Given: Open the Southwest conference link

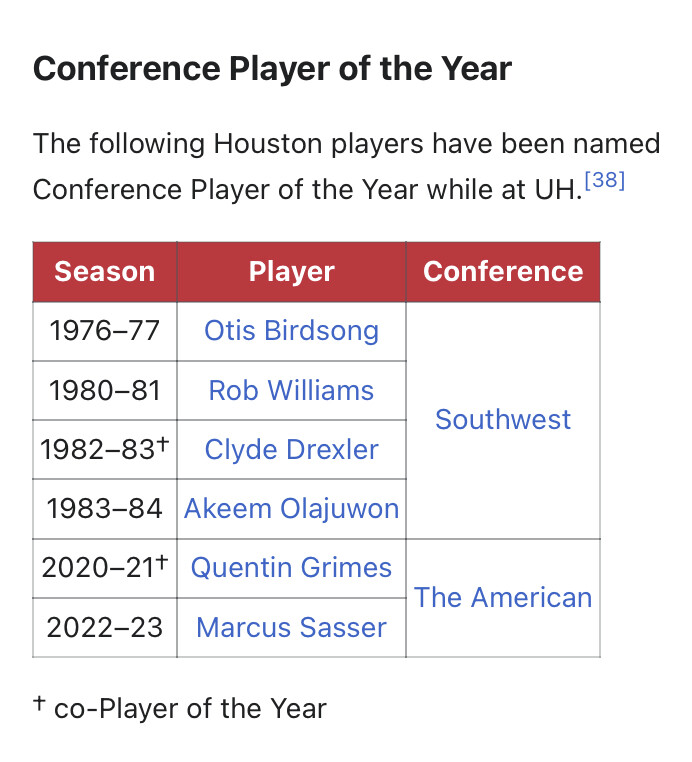Looking at the screenshot, I should point(503,419).
